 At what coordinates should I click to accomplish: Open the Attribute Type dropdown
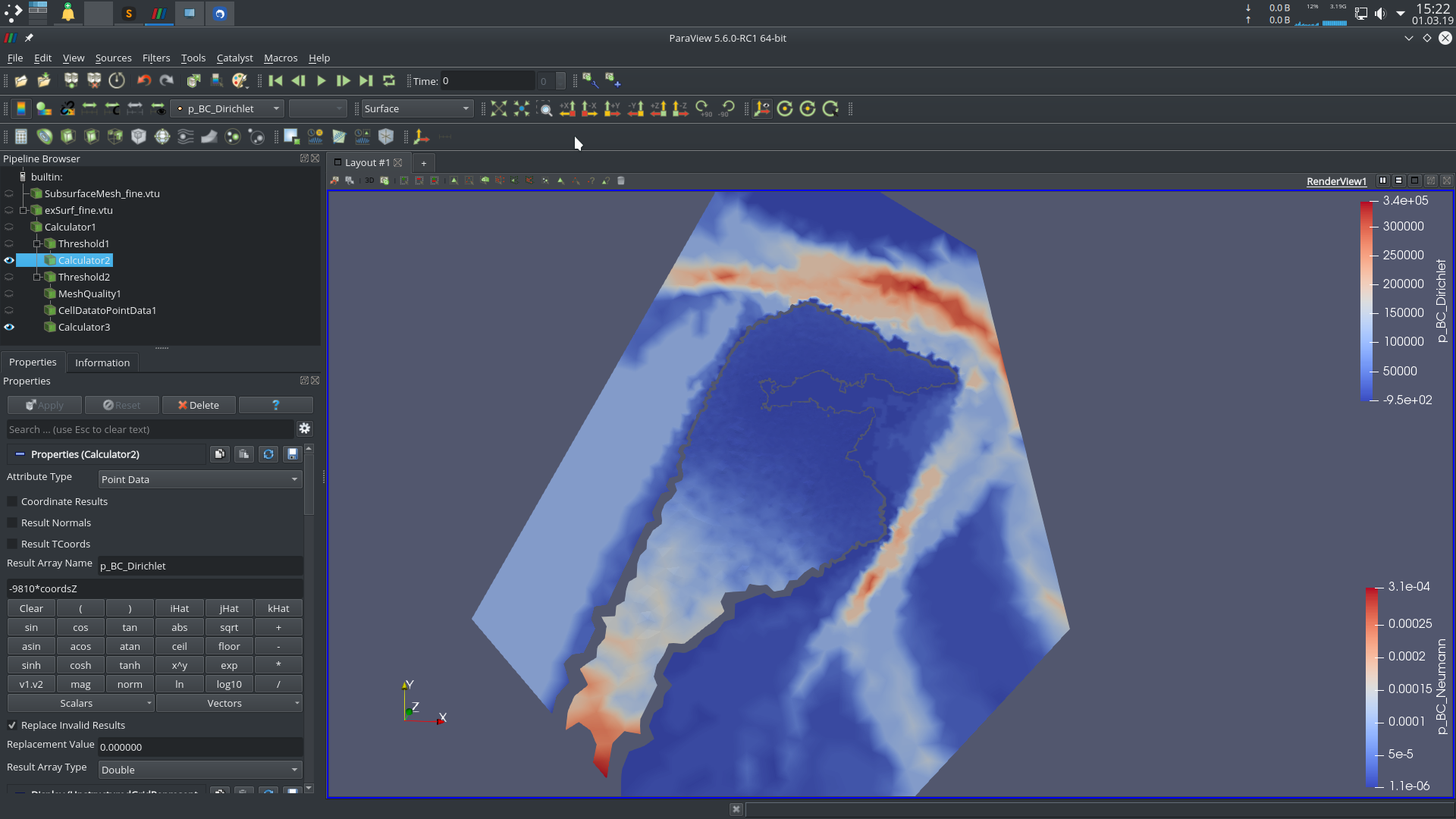click(199, 479)
